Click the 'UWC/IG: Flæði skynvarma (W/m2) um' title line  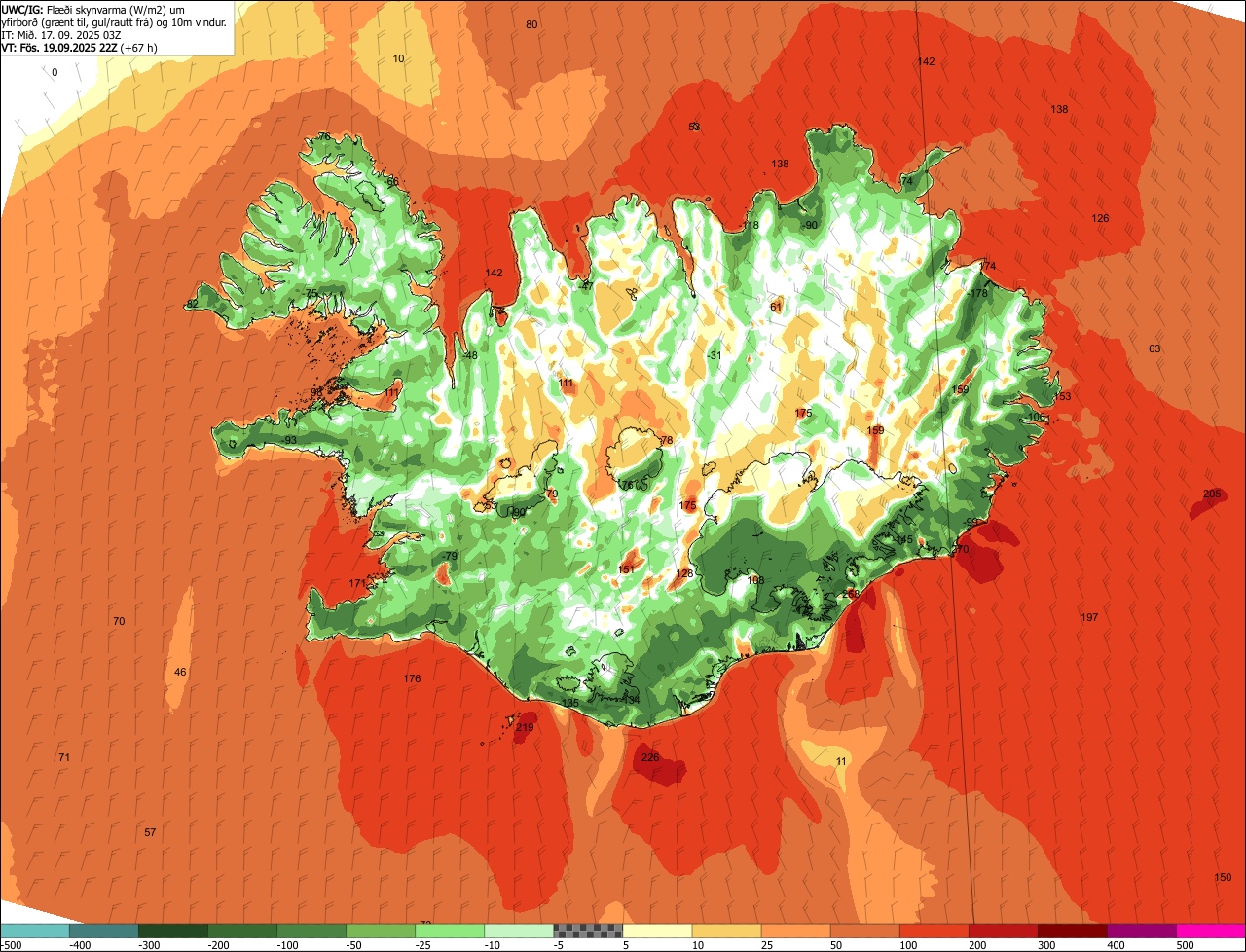(x=93, y=9)
